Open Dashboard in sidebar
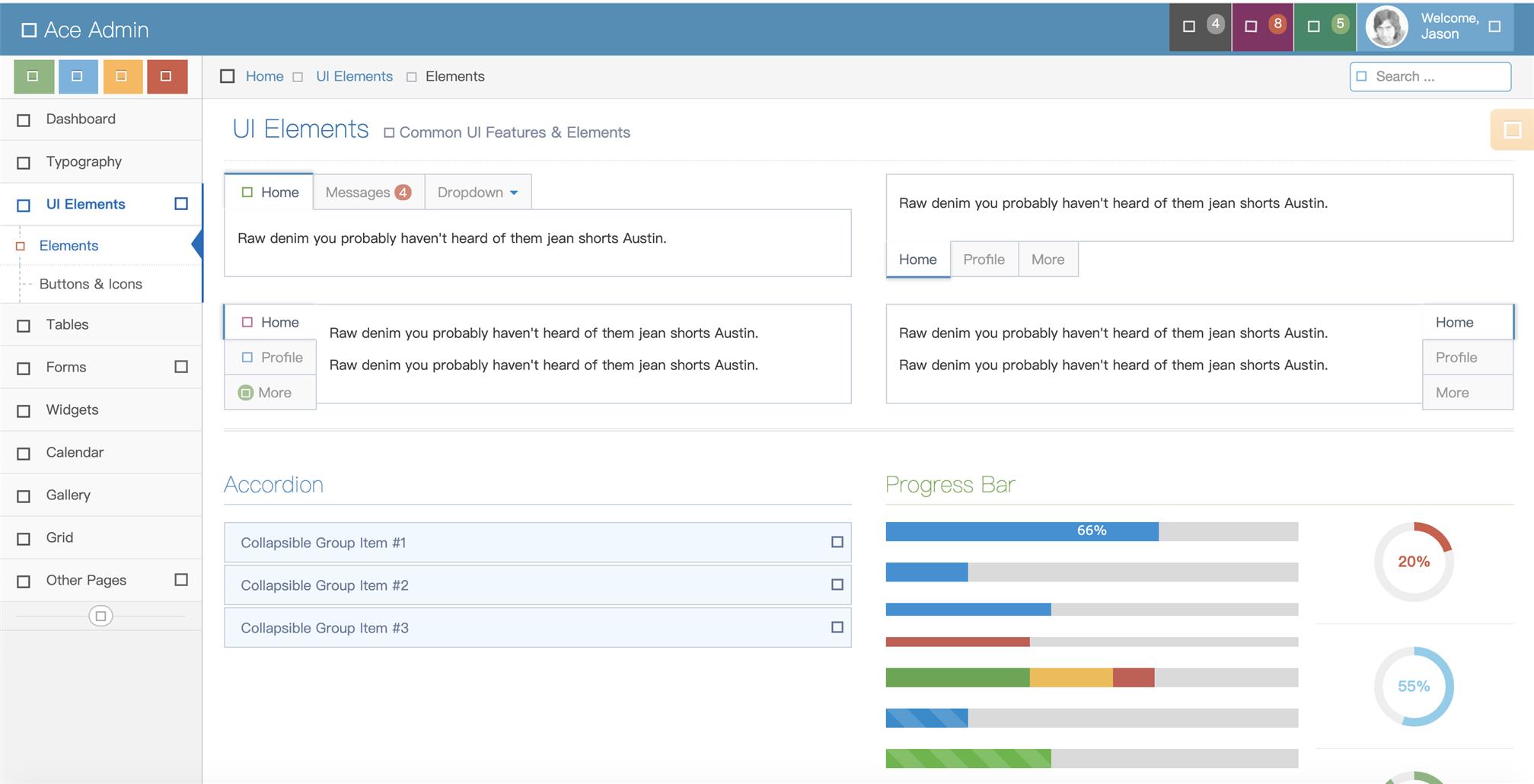The width and height of the screenshot is (1534, 784). (x=101, y=120)
